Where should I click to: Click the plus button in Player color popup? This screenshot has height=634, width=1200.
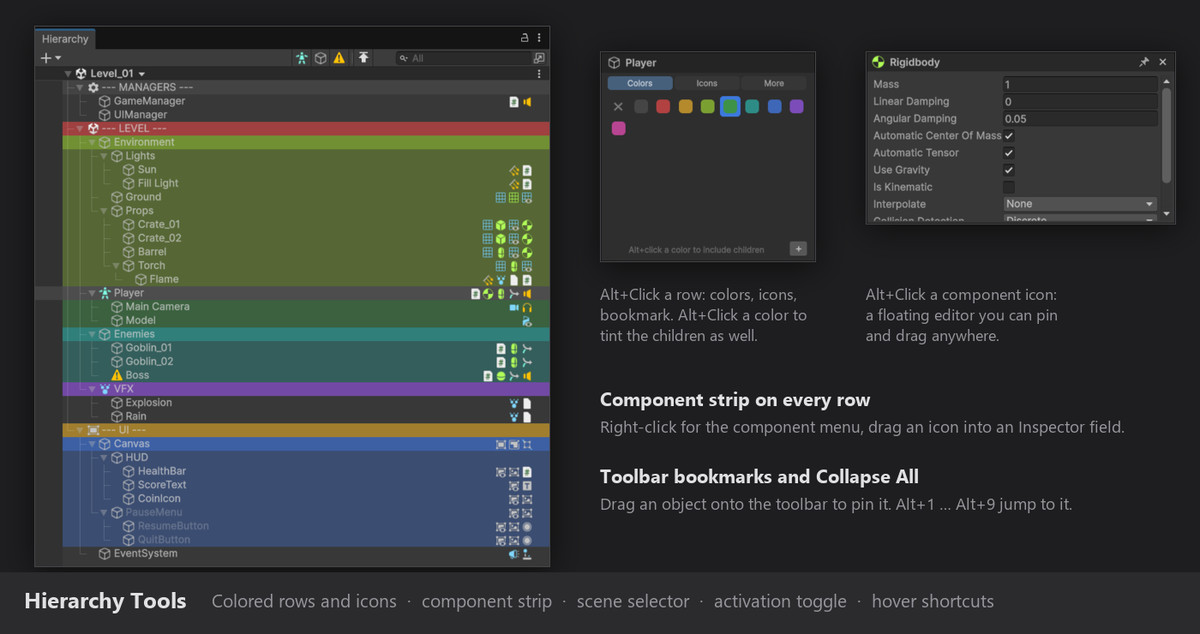798,249
